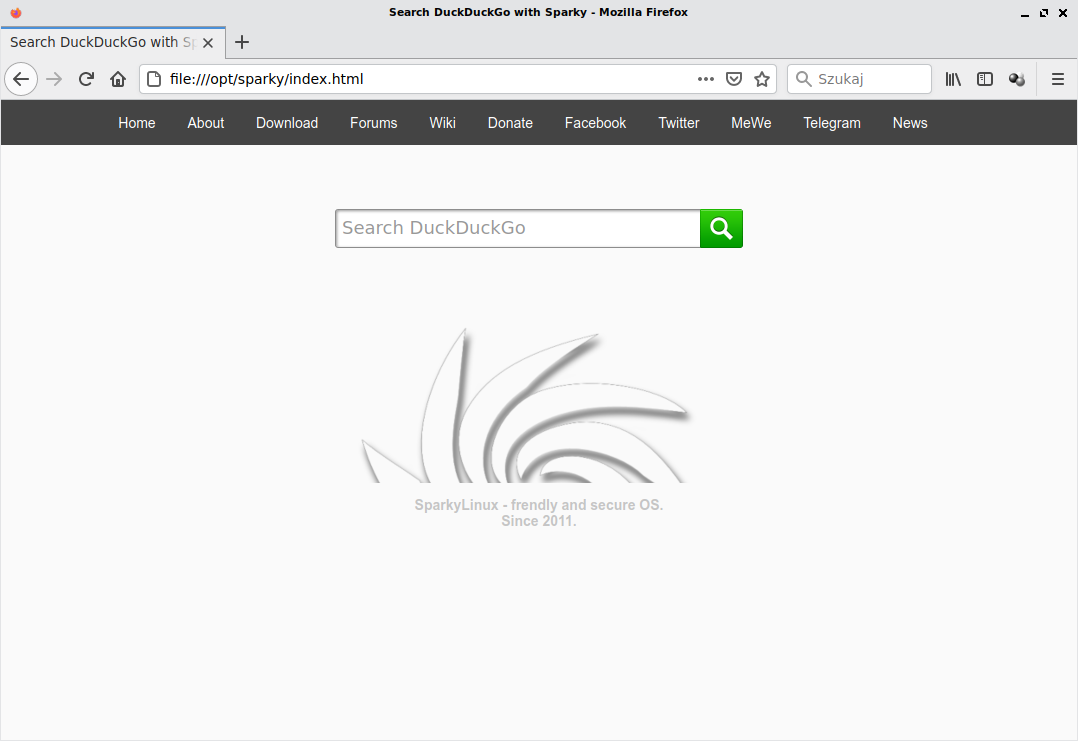Image resolution: width=1078 pixels, height=741 pixels.
Task: Maximize the Firefox window
Action: coord(1044,12)
